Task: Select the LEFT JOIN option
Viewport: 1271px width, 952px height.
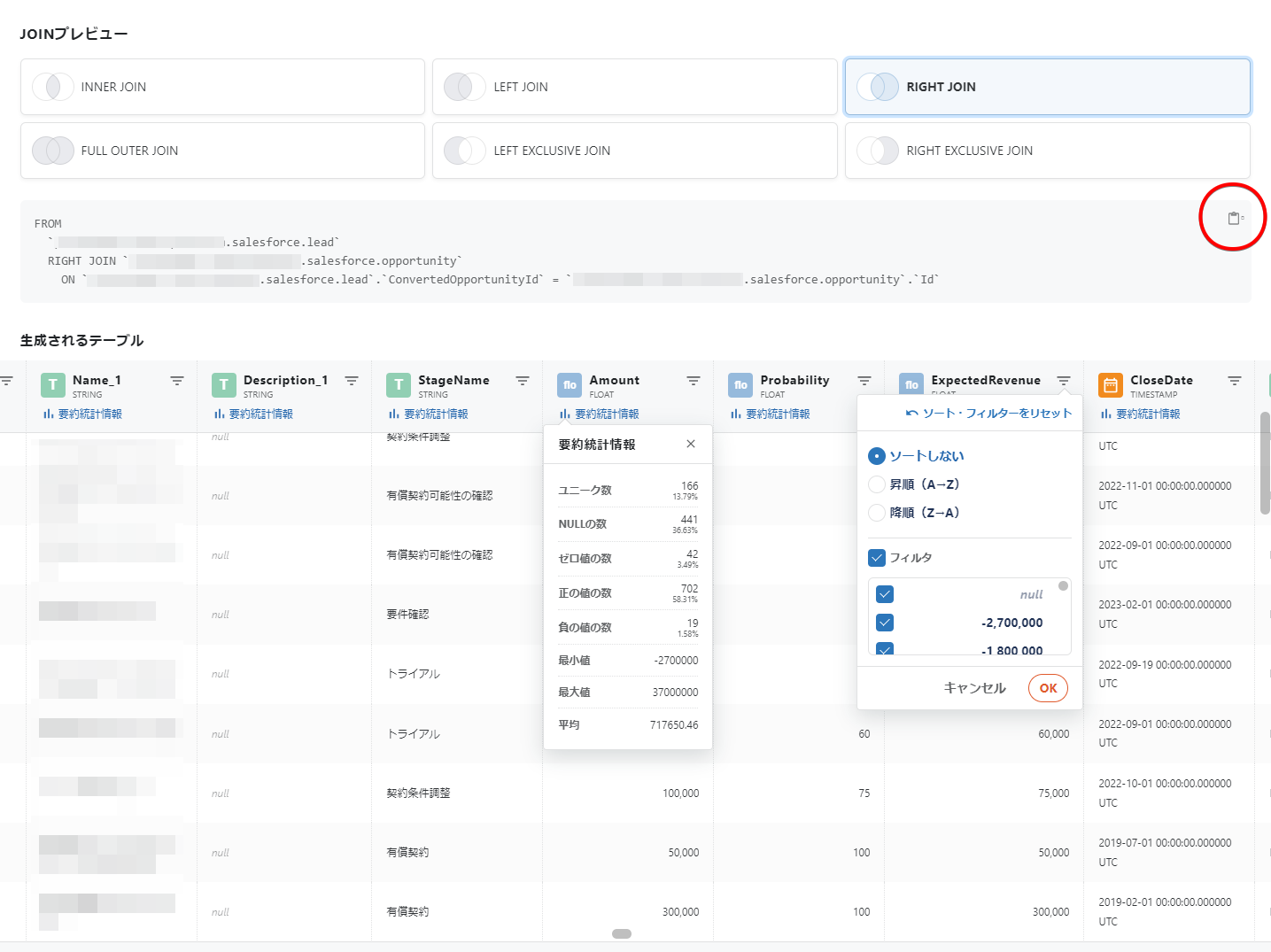Action: [x=634, y=87]
